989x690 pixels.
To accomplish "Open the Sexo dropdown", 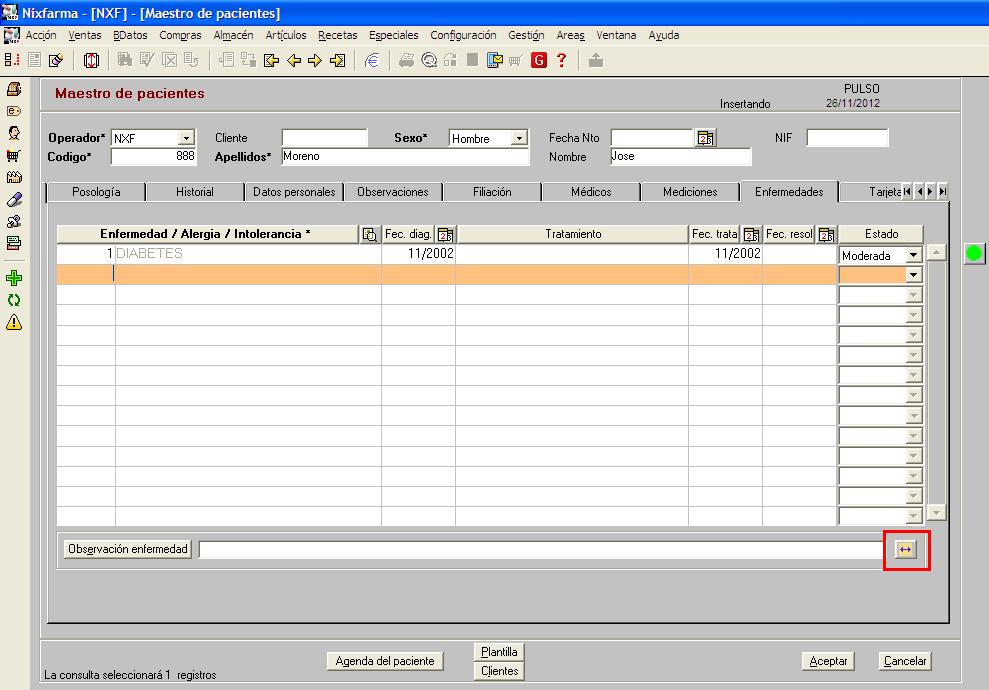I will [x=519, y=138].
